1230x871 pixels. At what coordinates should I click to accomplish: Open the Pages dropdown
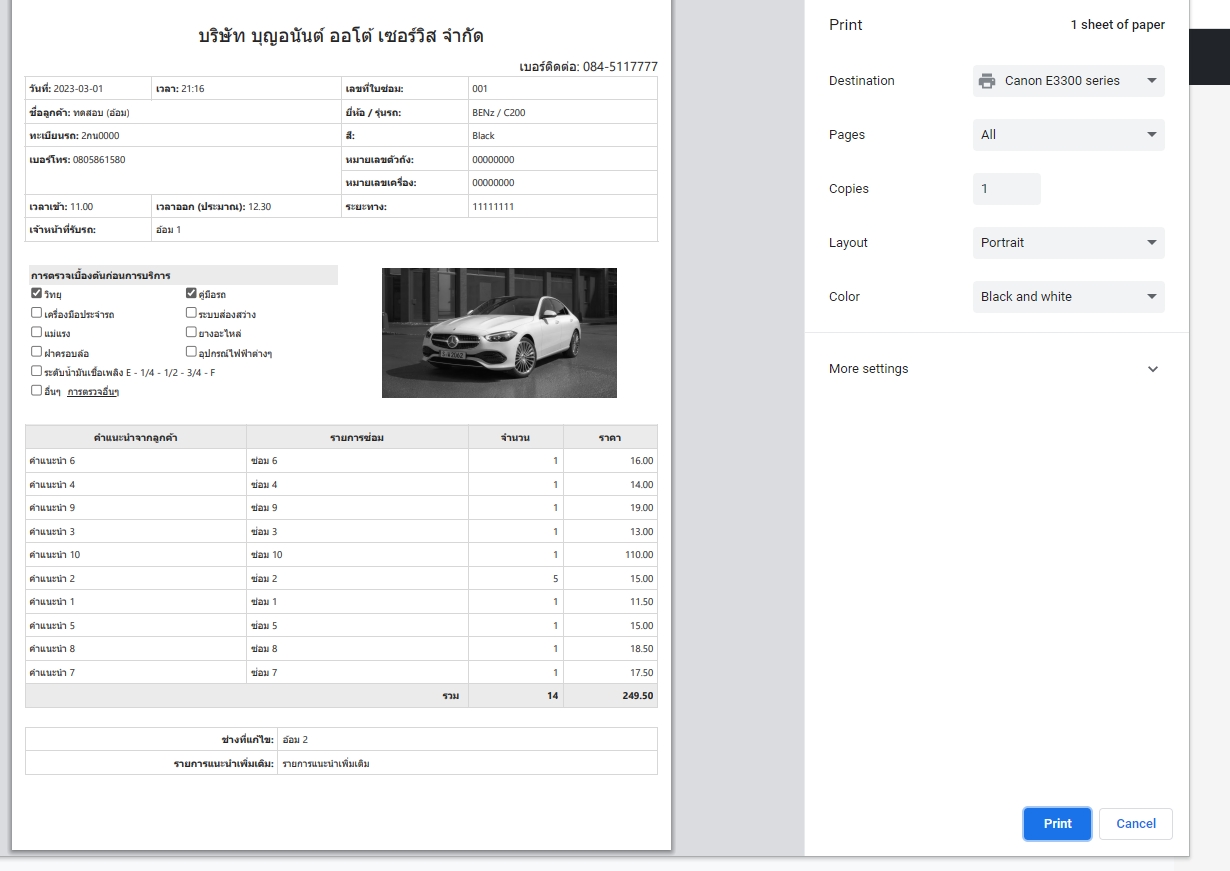pyautogui.click(x=1068, y=135)
